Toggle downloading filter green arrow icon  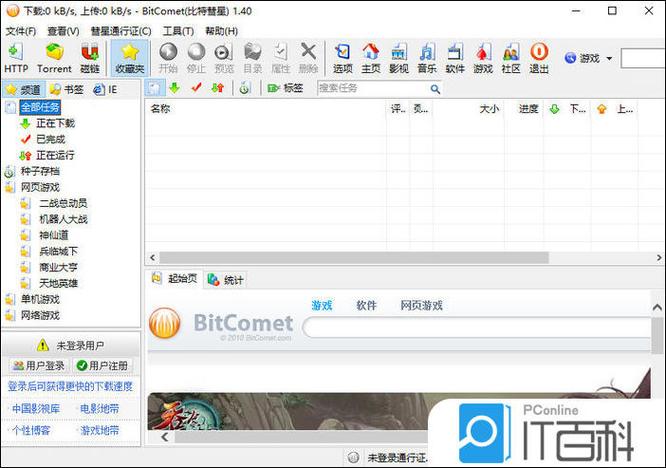click(x=175, y=88)
